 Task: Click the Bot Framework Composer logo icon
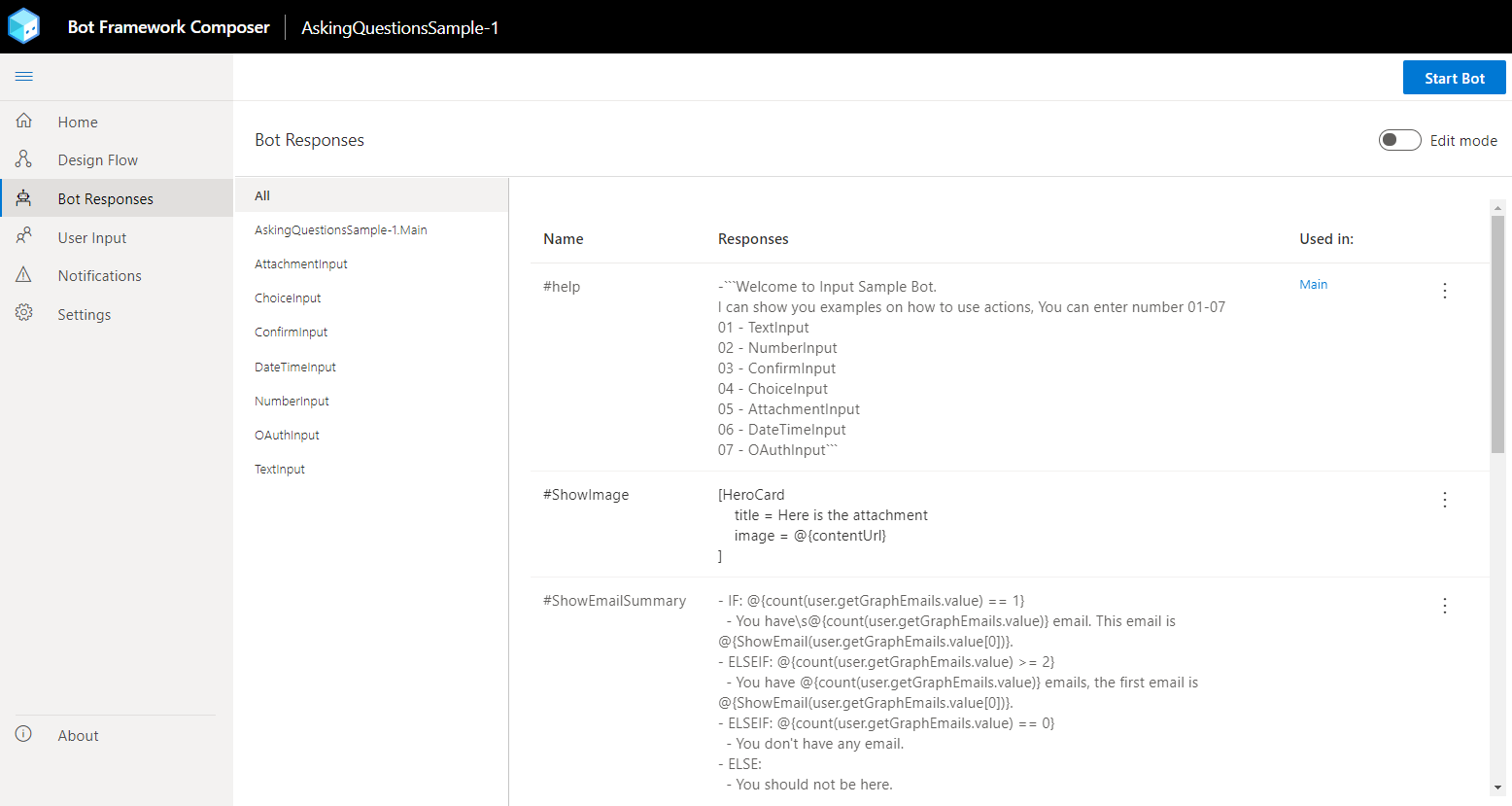pyautogui.click(x=23, y=26)
